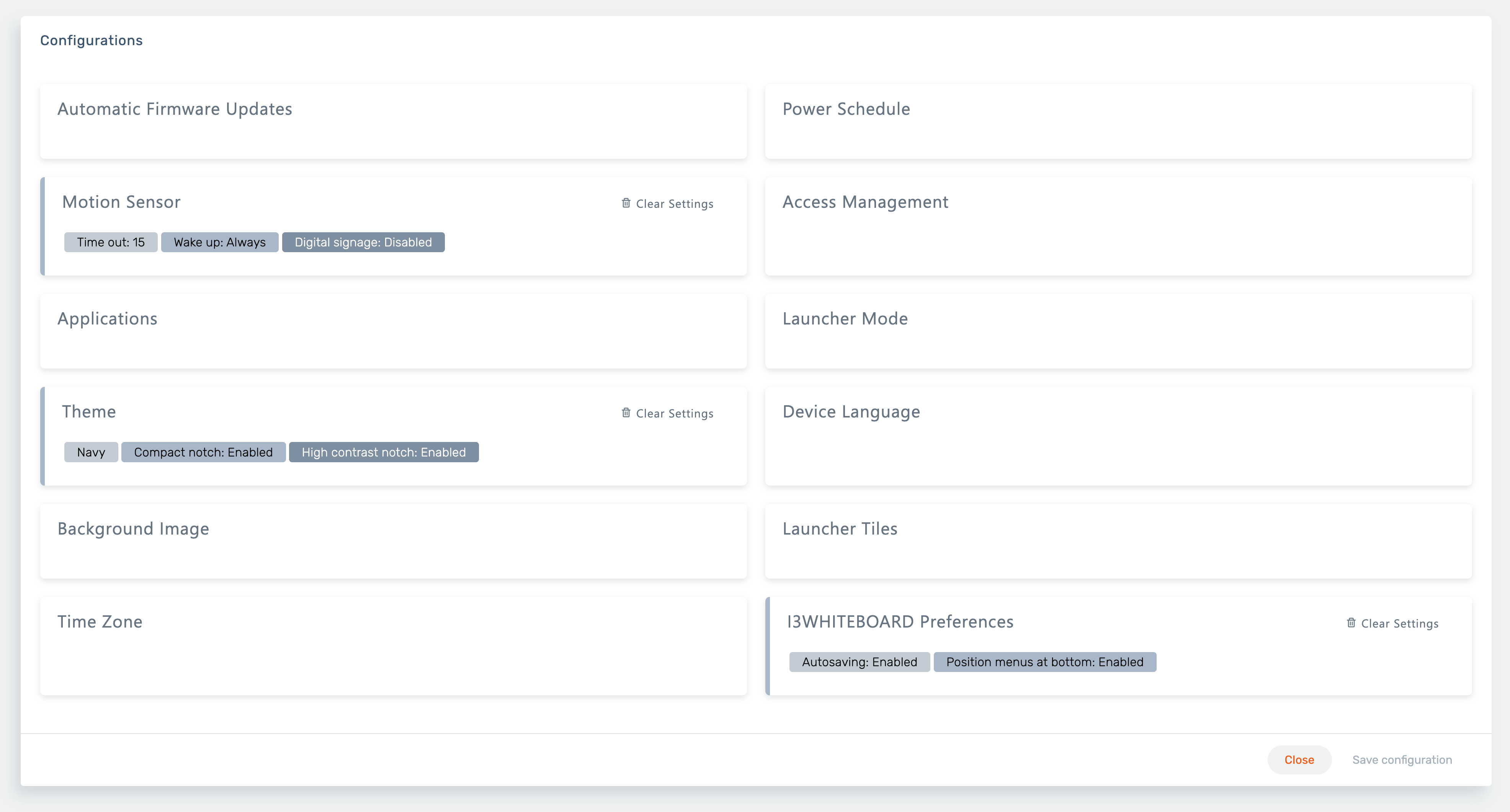Expand the Power Schedule section
The height and width of the screenshot is (812, 1510).
click(1118, 121)
